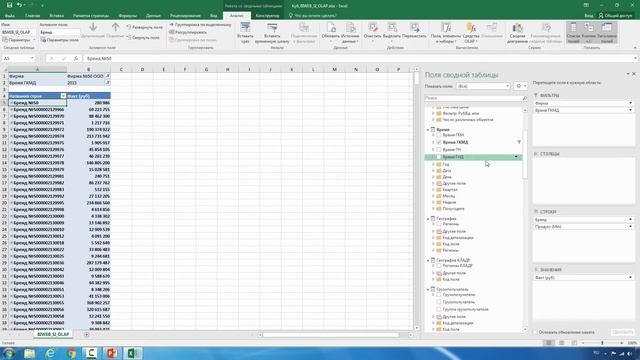Click the Drill Down arrow icon

(x=93, y=27)
